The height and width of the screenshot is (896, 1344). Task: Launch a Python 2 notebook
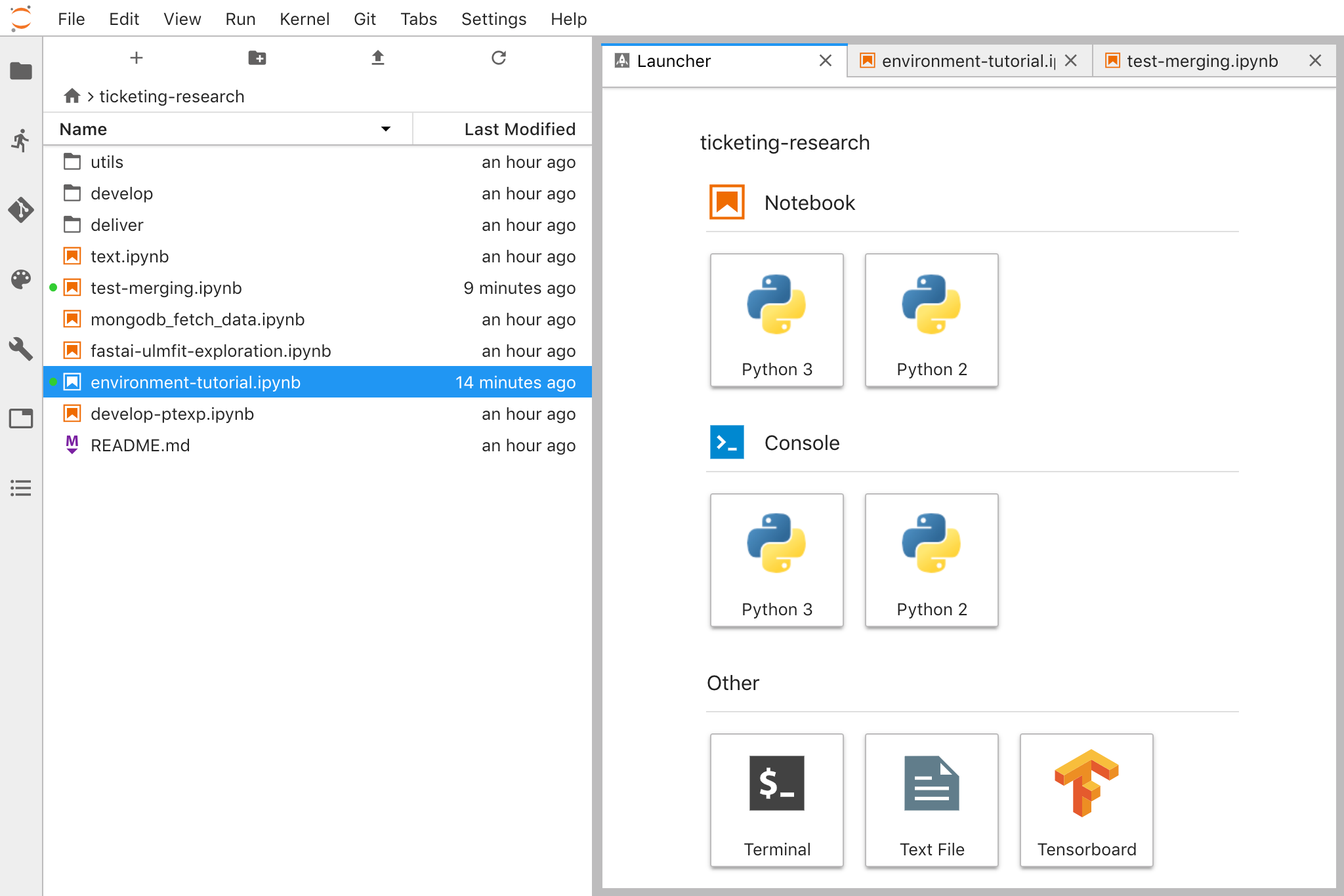[931, 320]
